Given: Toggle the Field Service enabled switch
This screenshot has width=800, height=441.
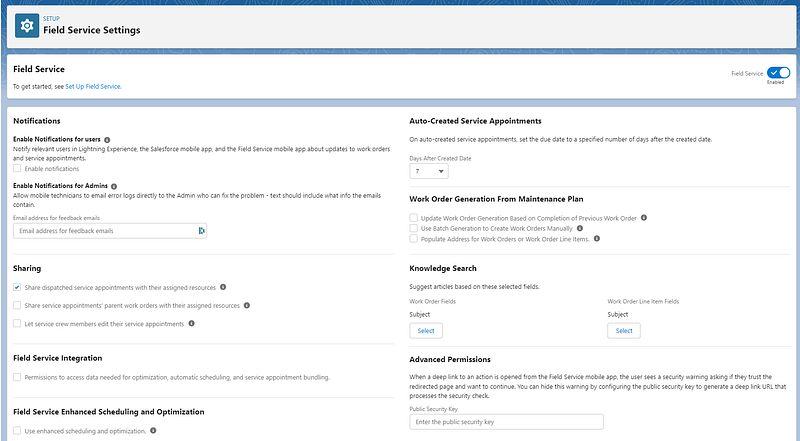Looking at the screenshot, I should (778, 73).
